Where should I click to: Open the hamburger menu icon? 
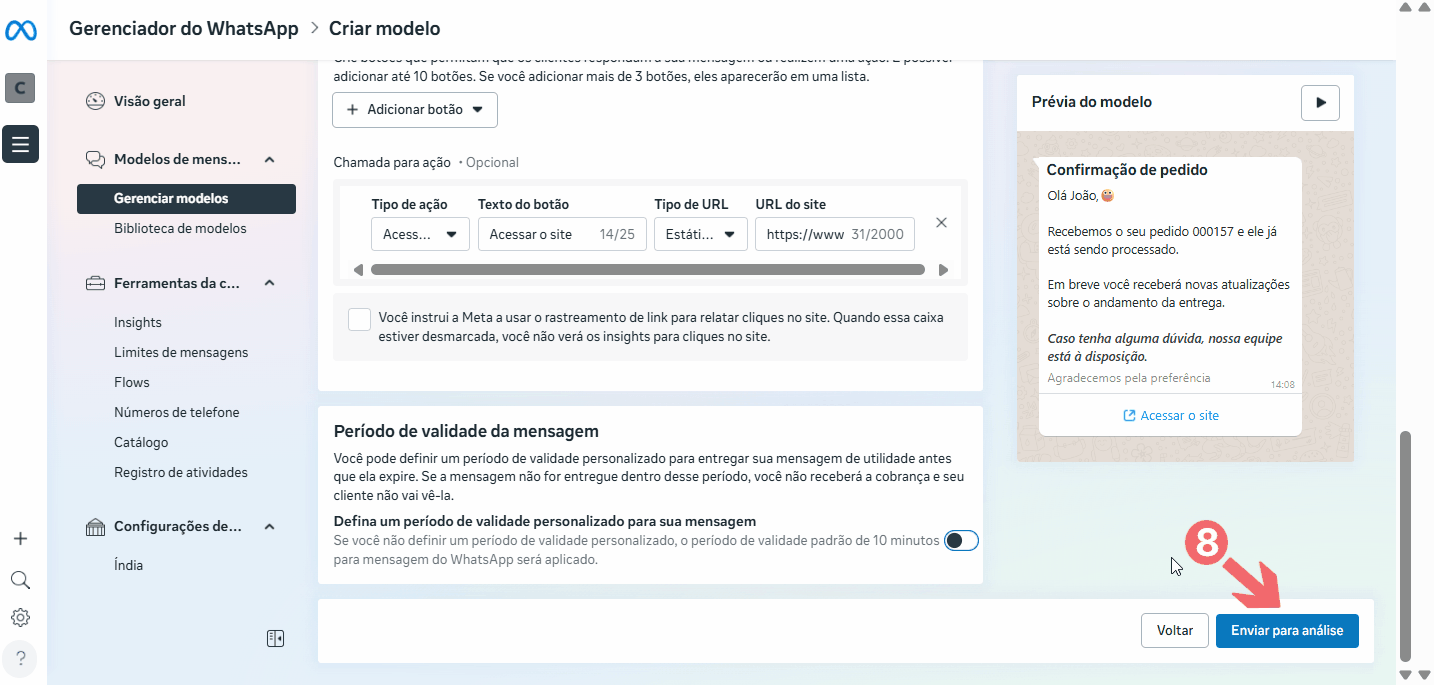pyautogui.click(x=21, y=145)
